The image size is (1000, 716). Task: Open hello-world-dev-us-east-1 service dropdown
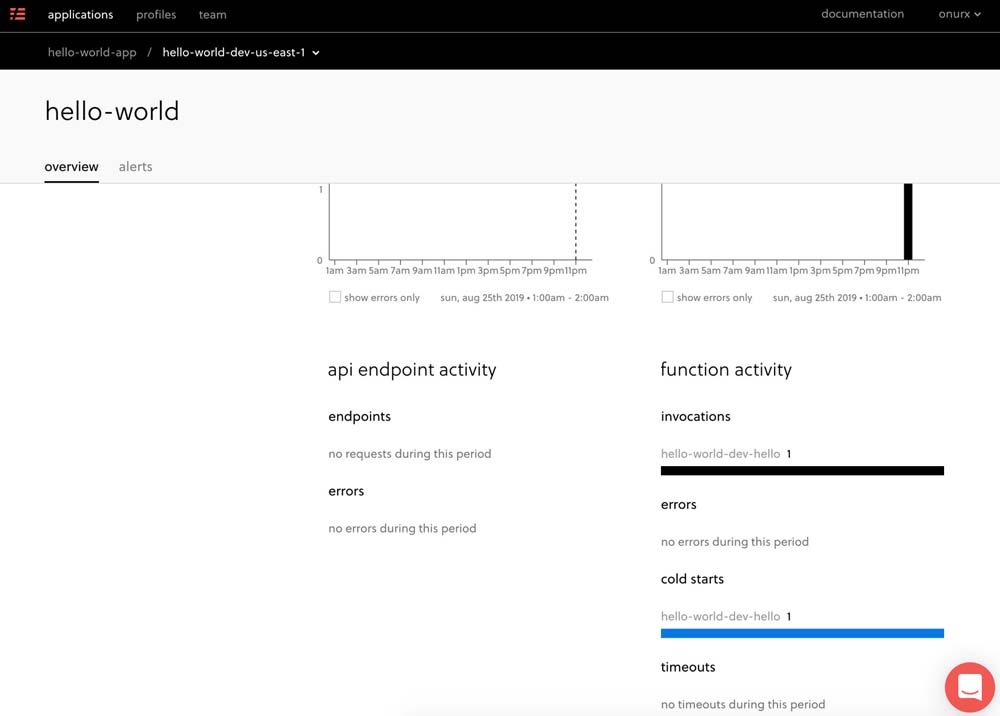point(241,52)
